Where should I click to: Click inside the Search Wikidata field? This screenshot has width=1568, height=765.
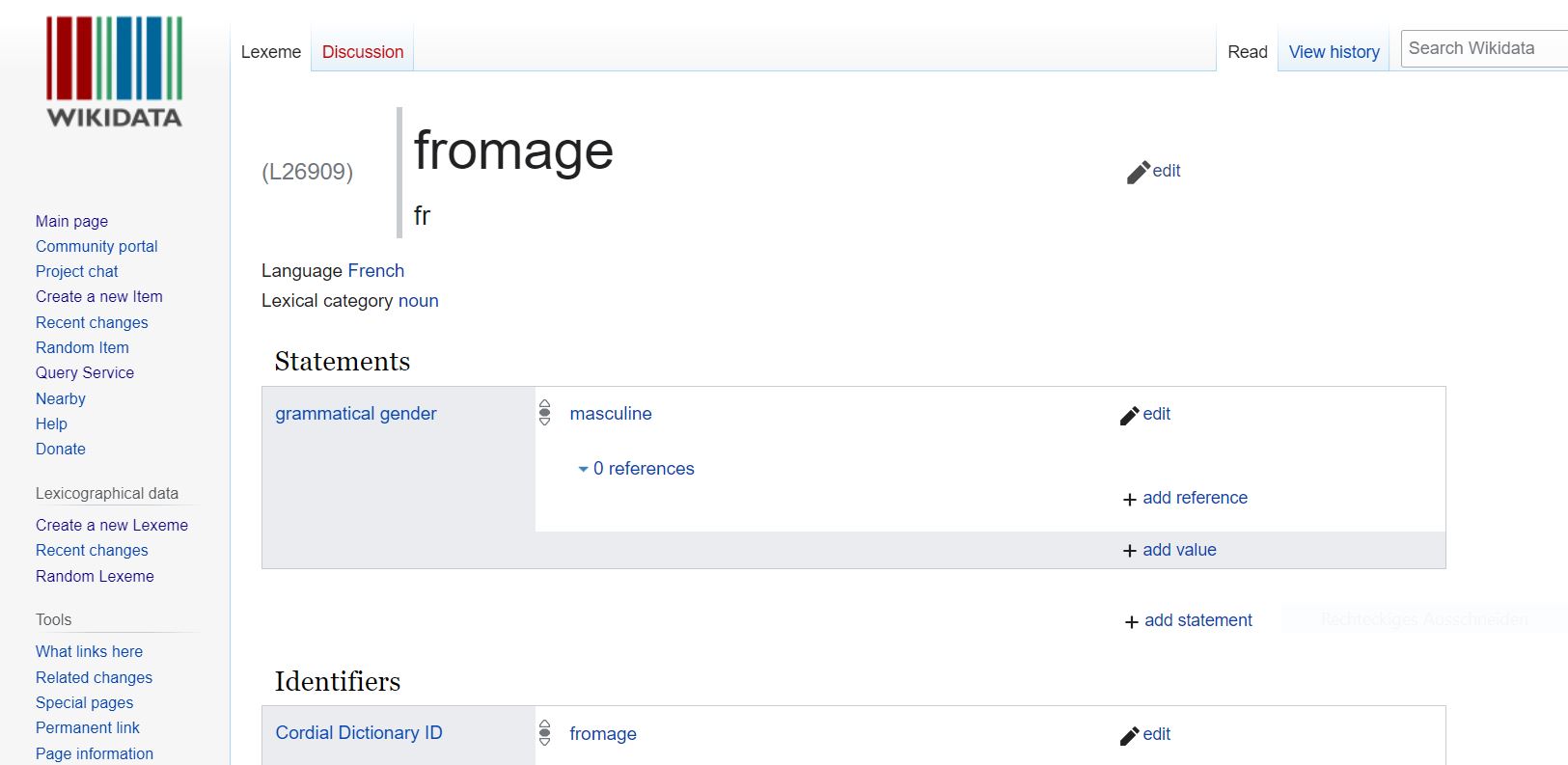coord(1484,48)
